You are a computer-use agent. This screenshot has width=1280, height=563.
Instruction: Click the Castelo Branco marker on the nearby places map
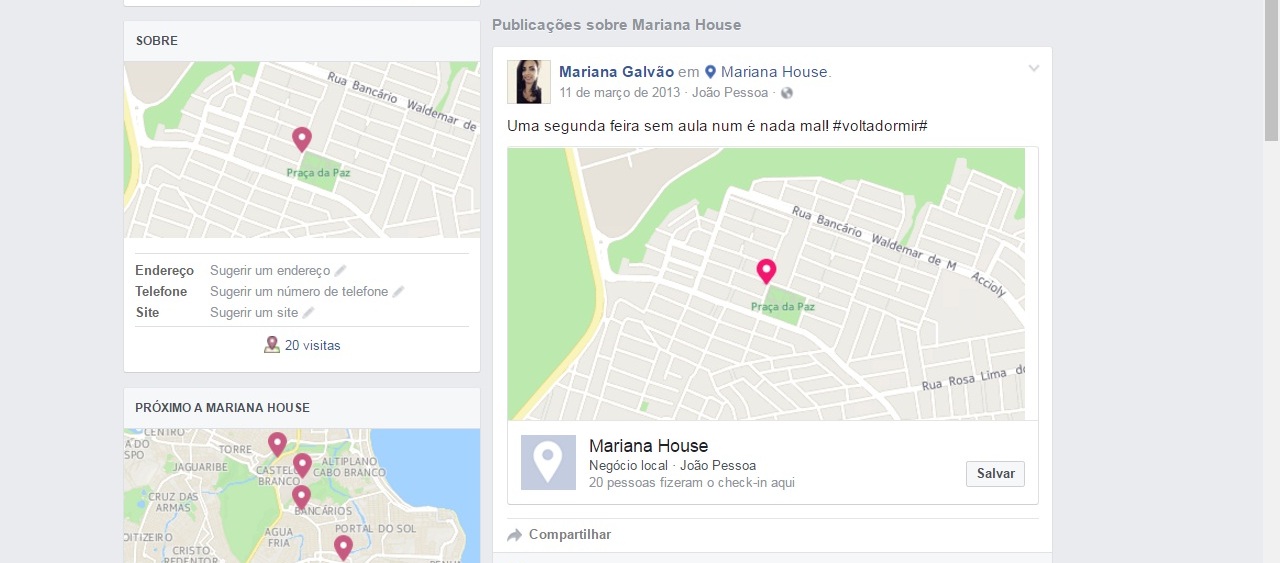pos(301,466)
